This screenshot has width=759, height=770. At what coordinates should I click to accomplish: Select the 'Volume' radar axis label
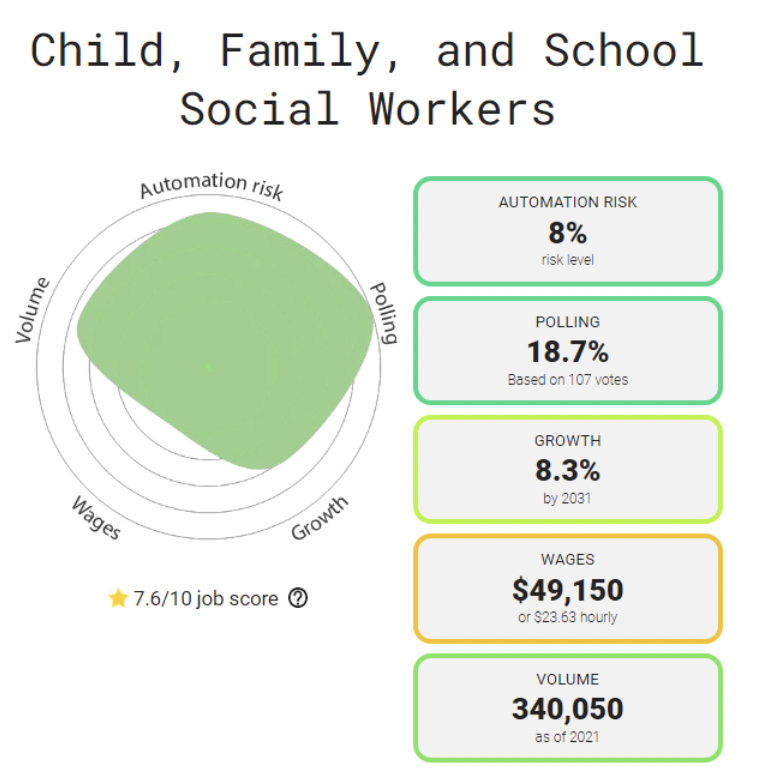(32, 310)
